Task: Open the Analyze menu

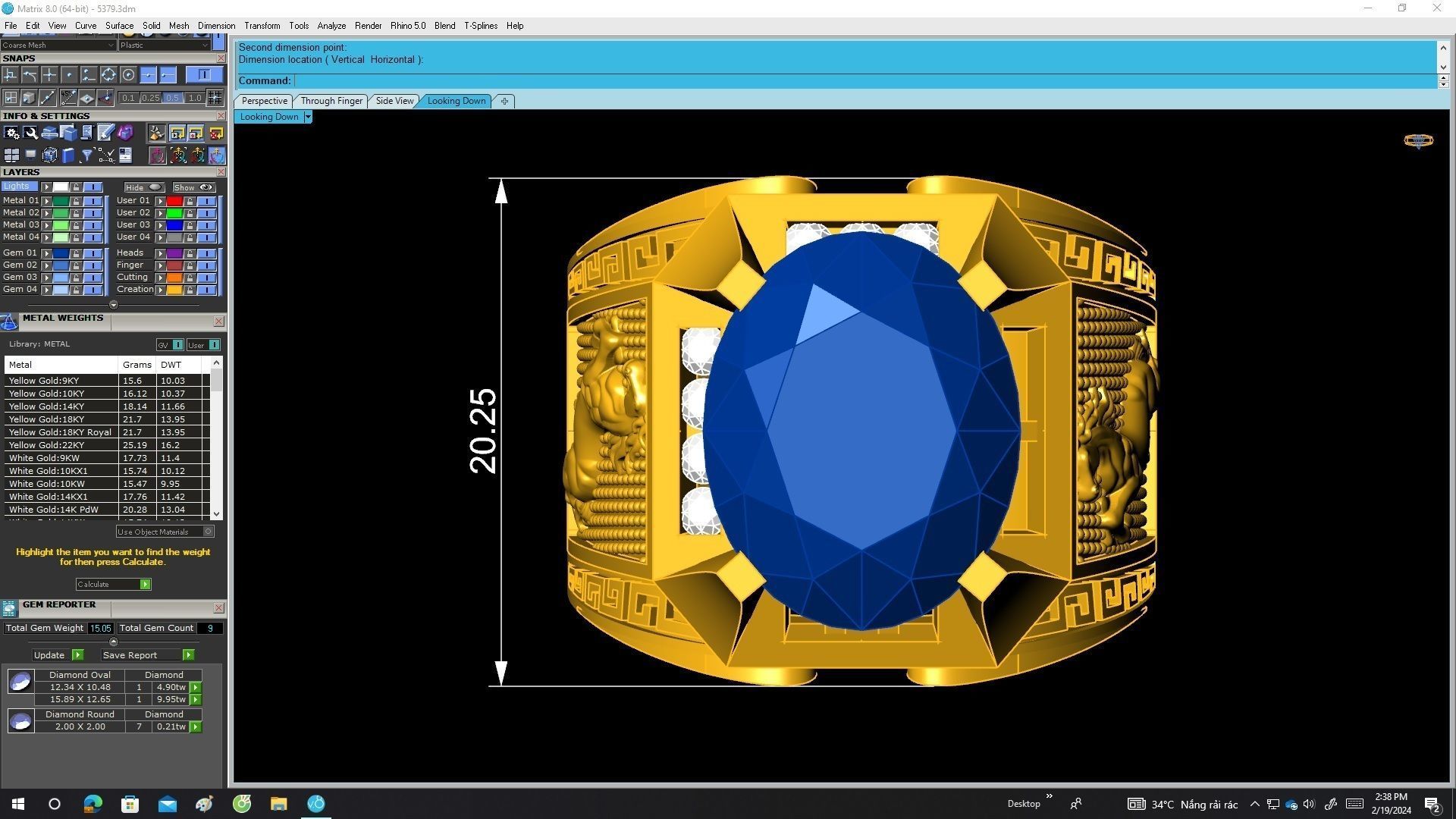Action: pos(331,26)
